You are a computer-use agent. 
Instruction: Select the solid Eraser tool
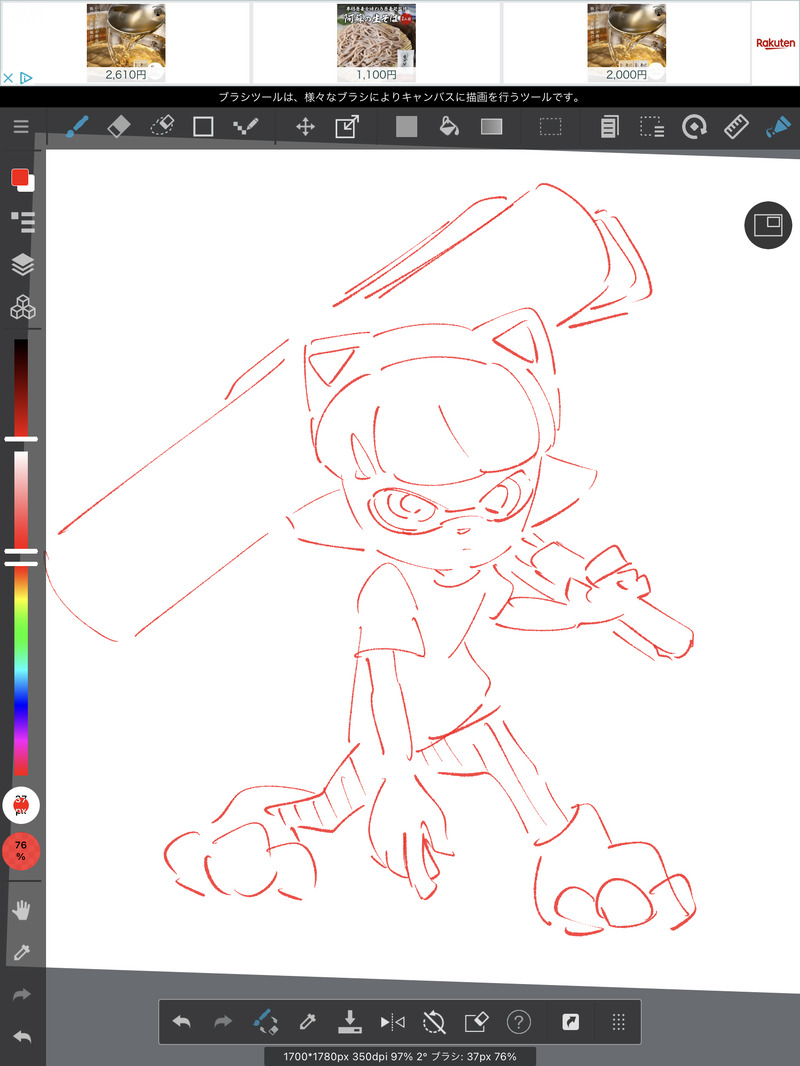click(119, 126)
